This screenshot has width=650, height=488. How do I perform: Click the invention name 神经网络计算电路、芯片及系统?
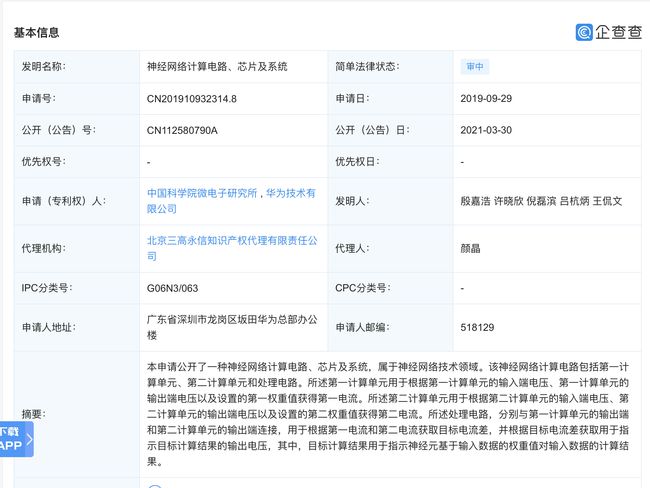tap(217, 67)
